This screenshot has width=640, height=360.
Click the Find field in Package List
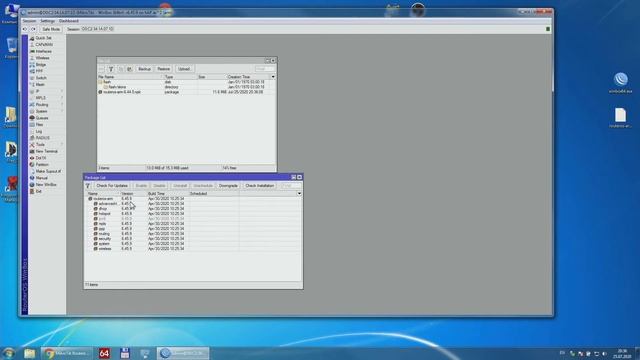(290, 186)
